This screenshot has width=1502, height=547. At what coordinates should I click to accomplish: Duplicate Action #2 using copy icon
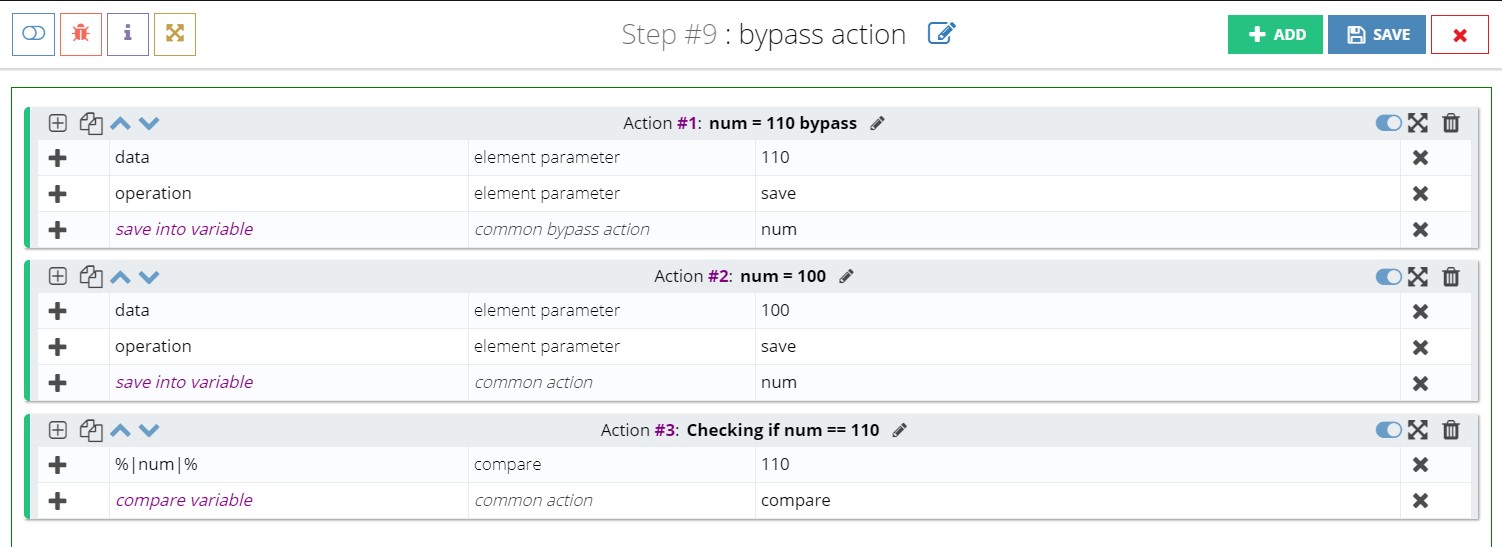[91, 277]
